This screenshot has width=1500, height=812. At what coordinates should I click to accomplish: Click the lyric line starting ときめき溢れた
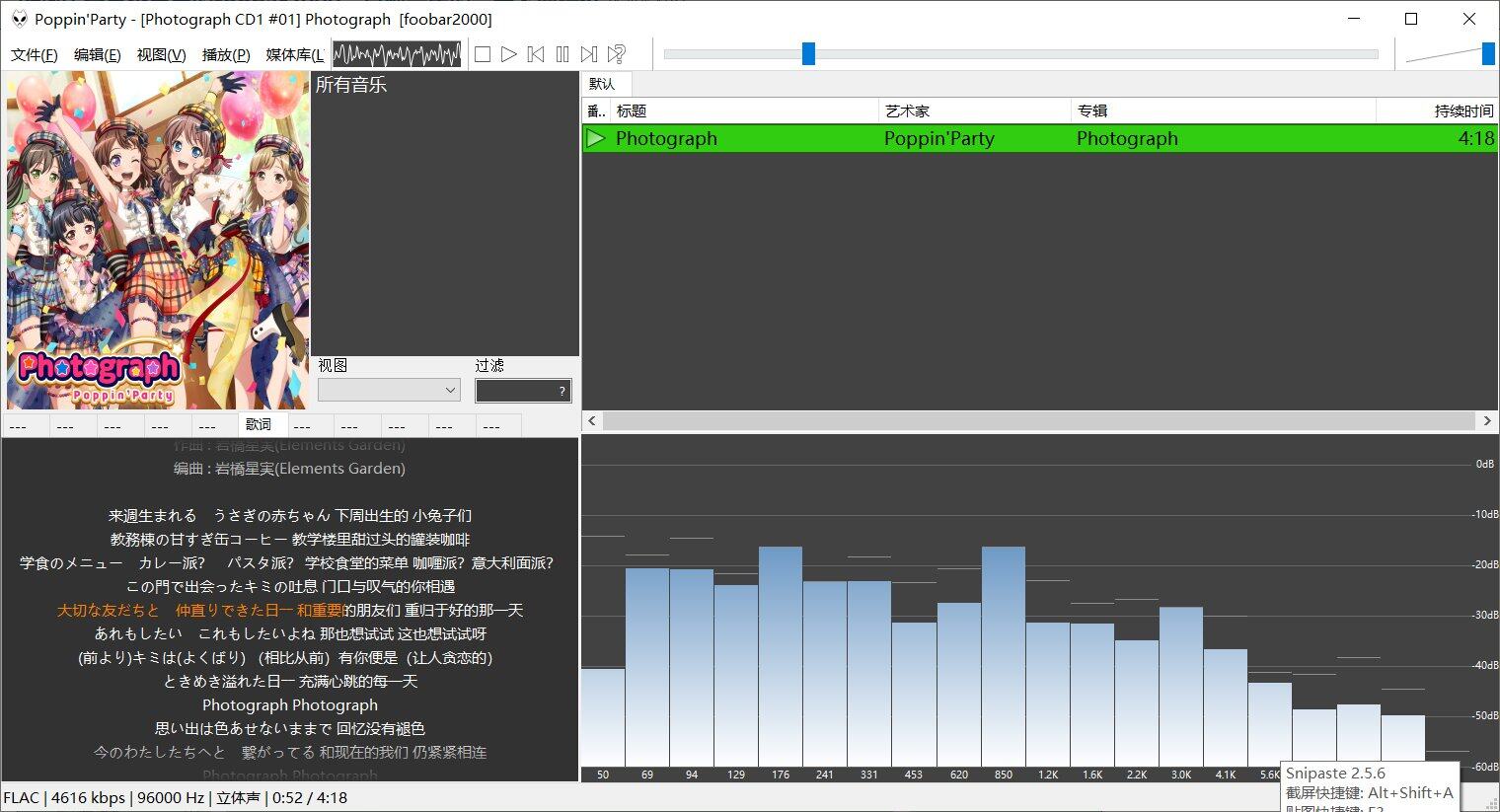[x=290, y=682]
